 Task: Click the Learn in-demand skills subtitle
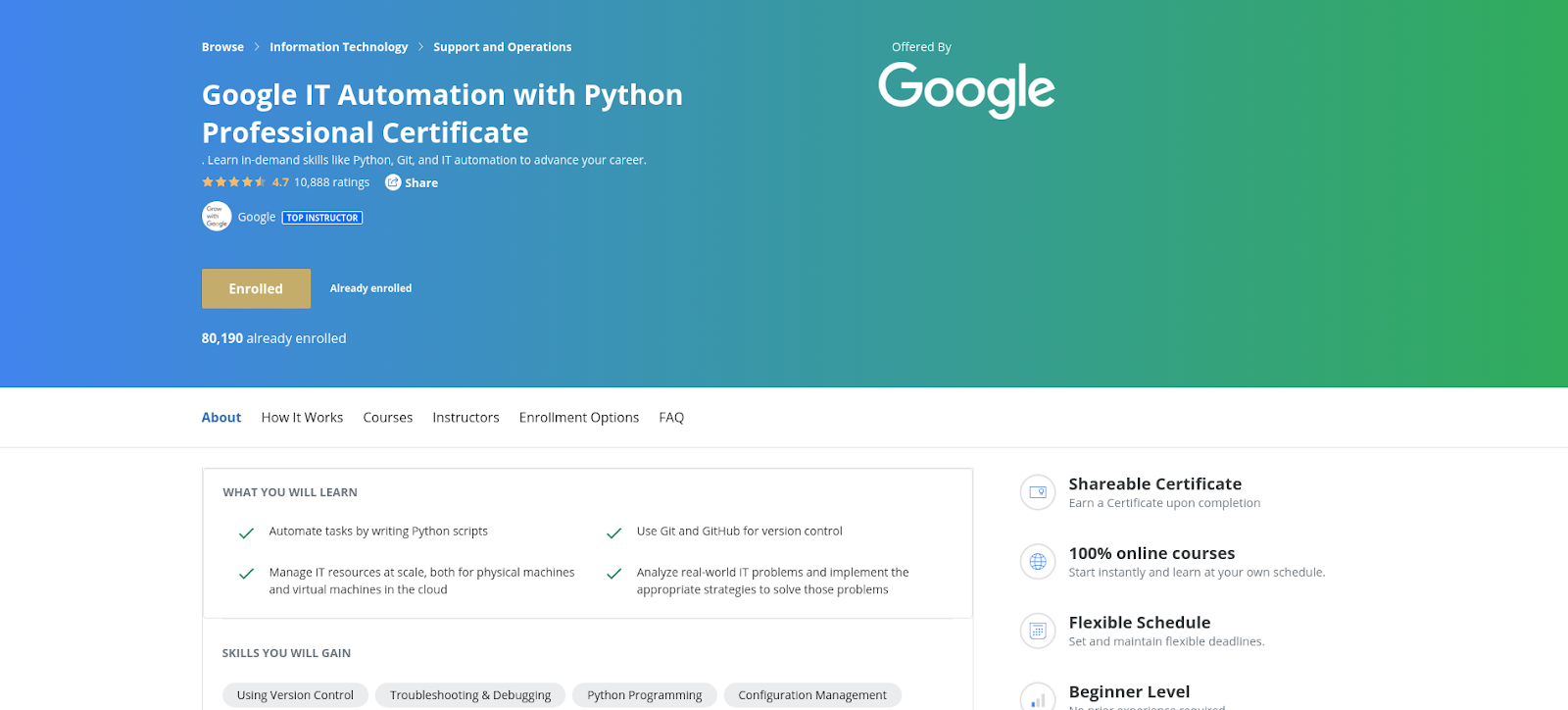424,160
